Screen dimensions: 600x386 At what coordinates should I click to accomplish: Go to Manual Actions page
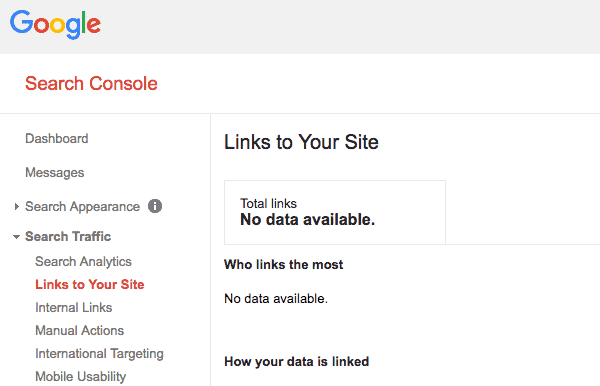click(x=80, y=331)
